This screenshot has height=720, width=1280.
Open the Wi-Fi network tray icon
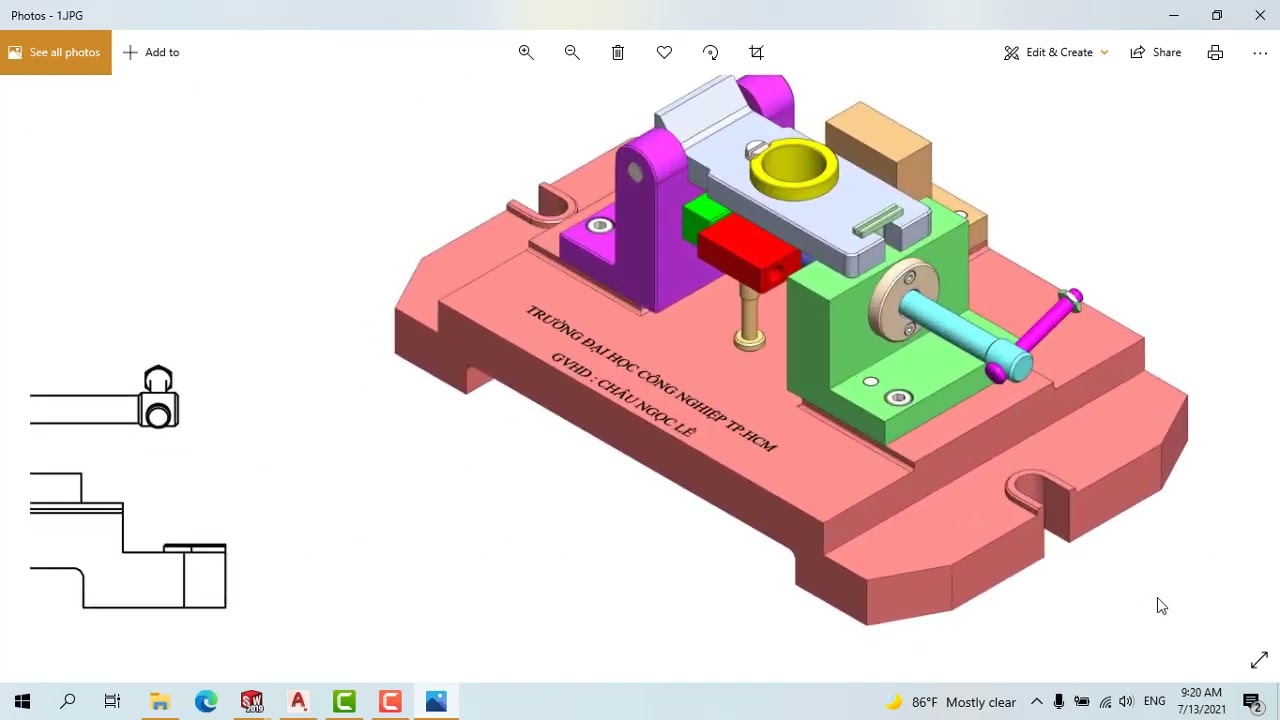[x=1105, y=702]
